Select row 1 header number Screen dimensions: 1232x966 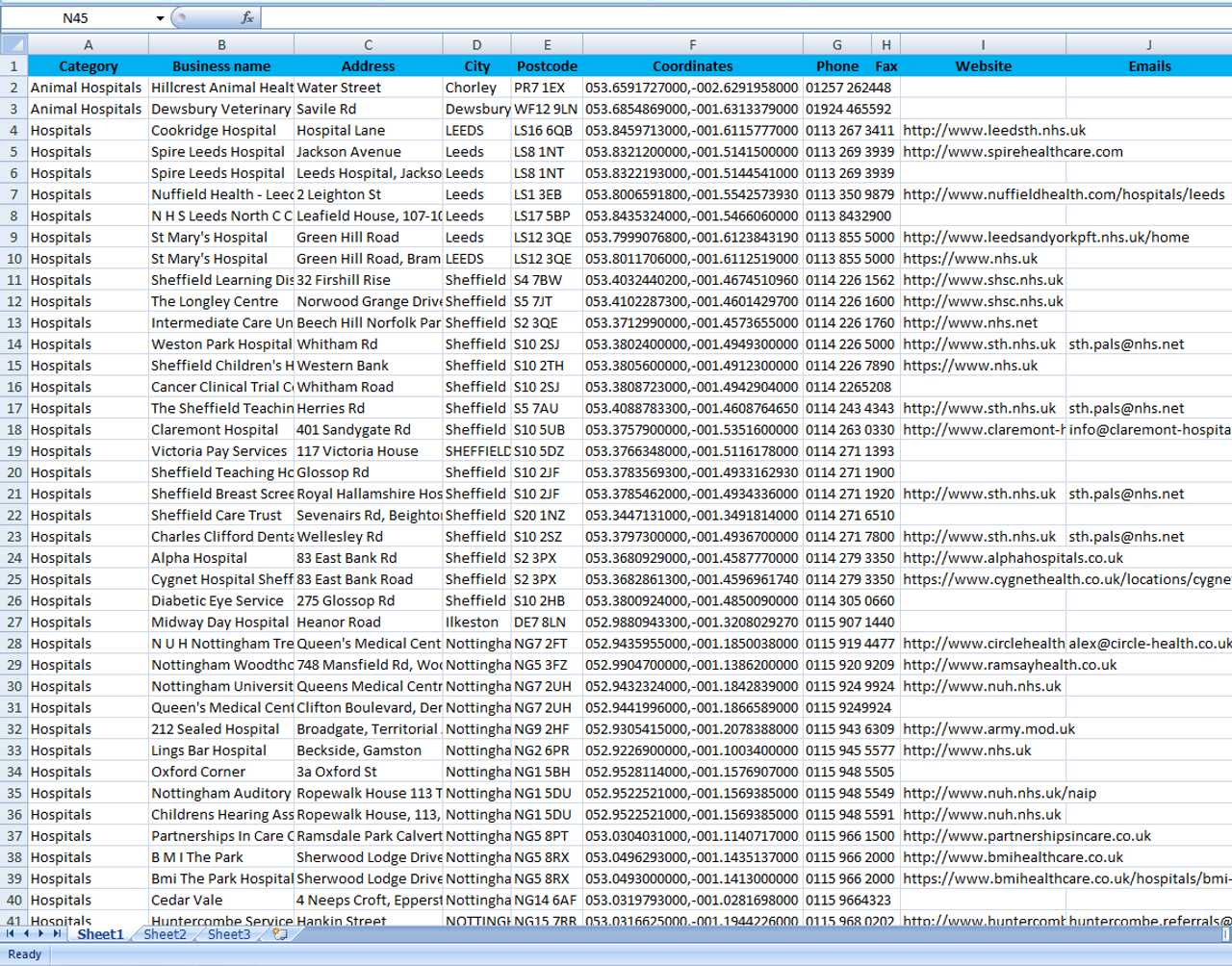coord(13,66)
